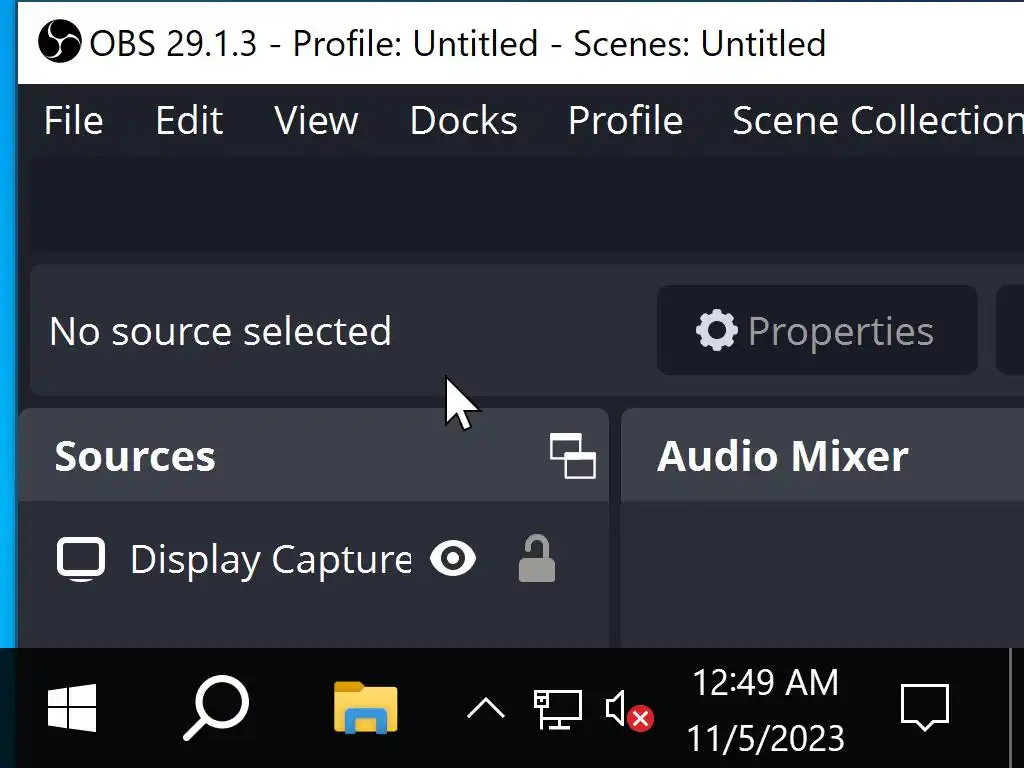Open the Edit menu
This screenshot has height=768, width=1024.
coord(189,121)
